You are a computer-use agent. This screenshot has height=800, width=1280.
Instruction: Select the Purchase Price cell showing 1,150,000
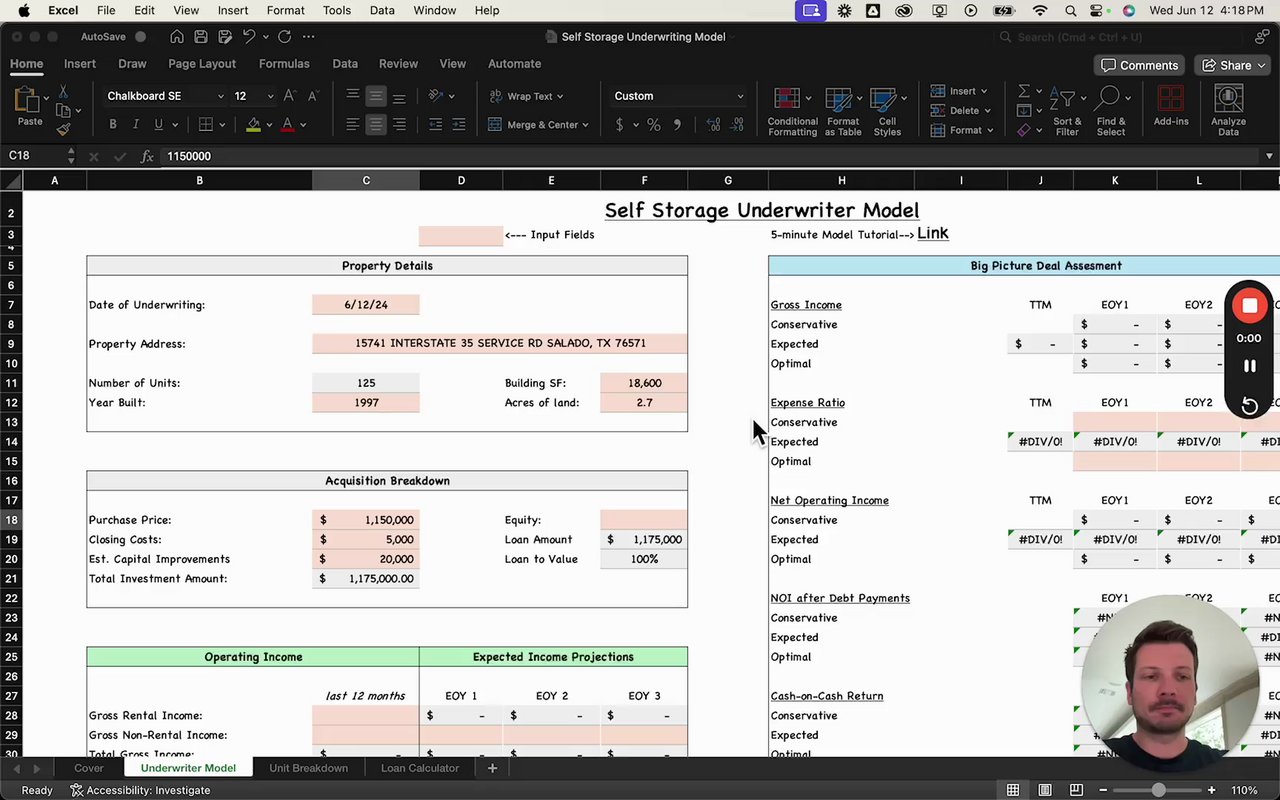tap(366, 520)
